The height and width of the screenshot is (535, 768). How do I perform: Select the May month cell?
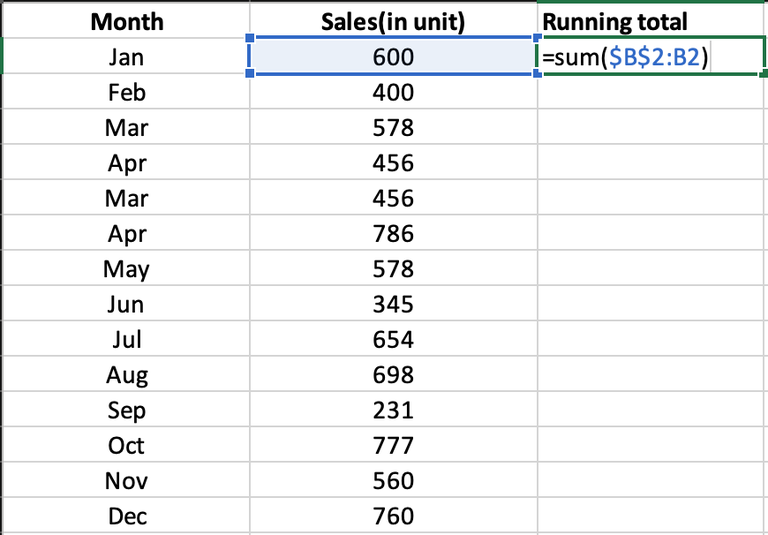point(126,269)
